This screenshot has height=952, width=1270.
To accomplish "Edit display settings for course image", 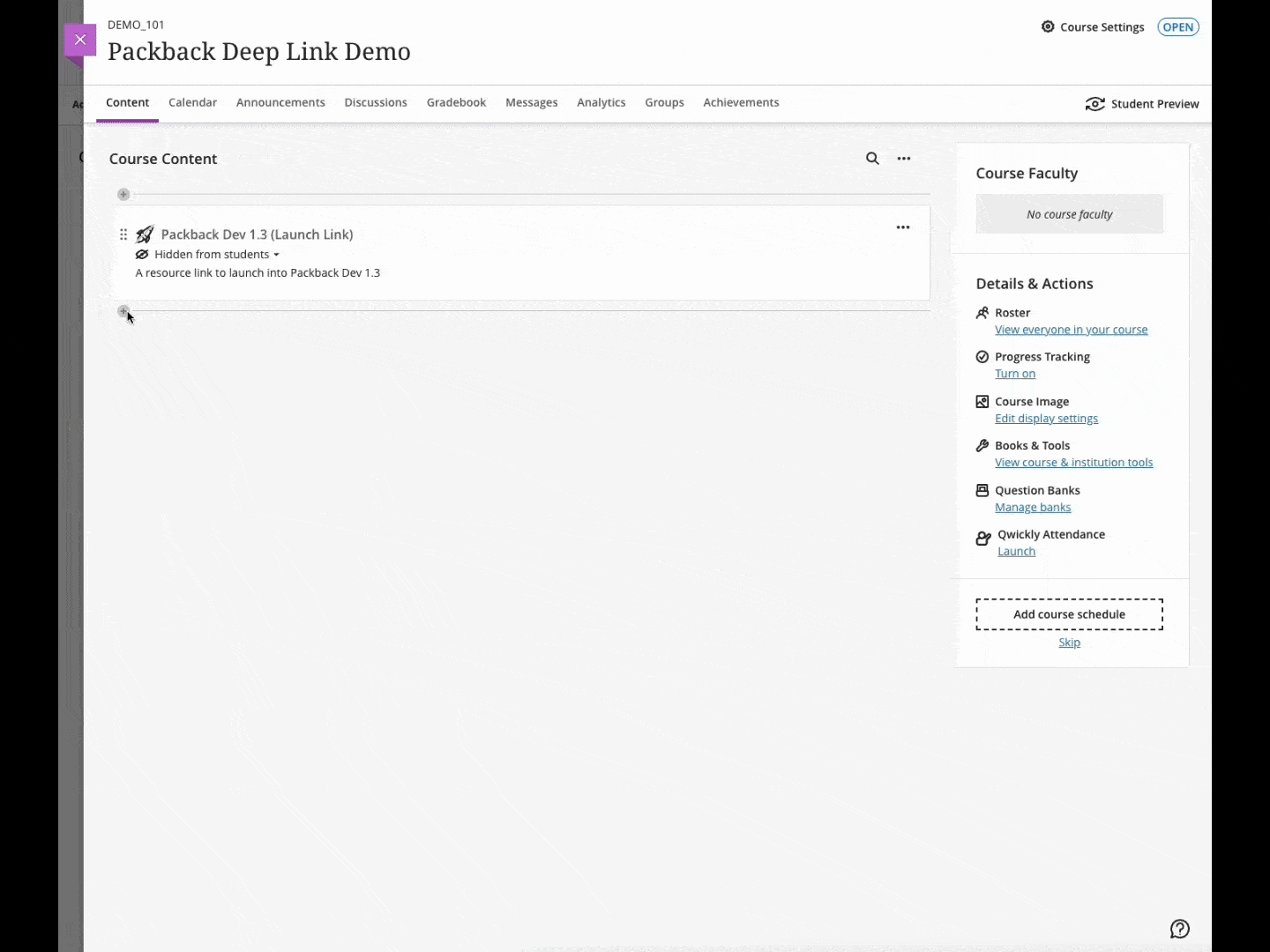I will point(1046,419).
